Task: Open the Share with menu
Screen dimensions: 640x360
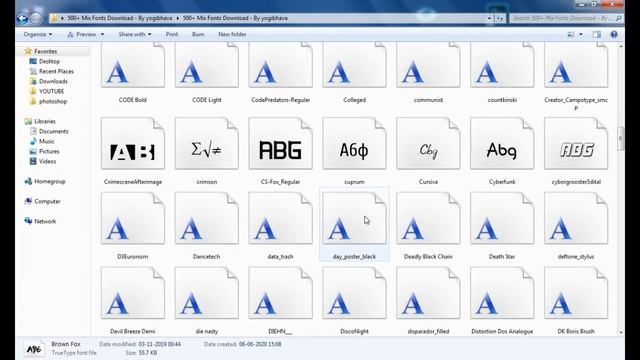Action: tap(135, 34)
